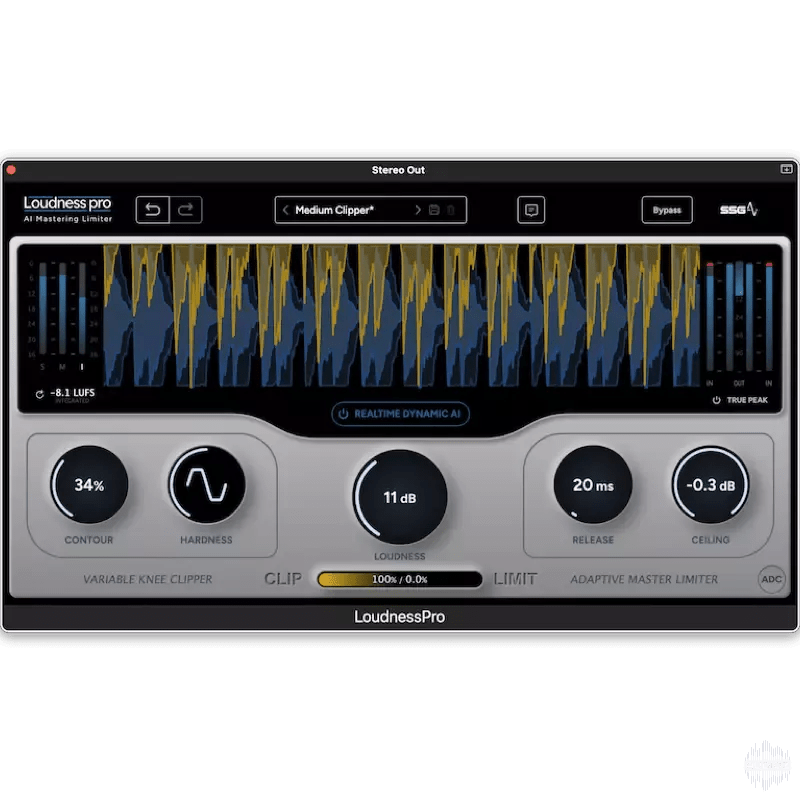Click the output level meters on right
Screen dimensions: 800x800
(x=739, y=316)
